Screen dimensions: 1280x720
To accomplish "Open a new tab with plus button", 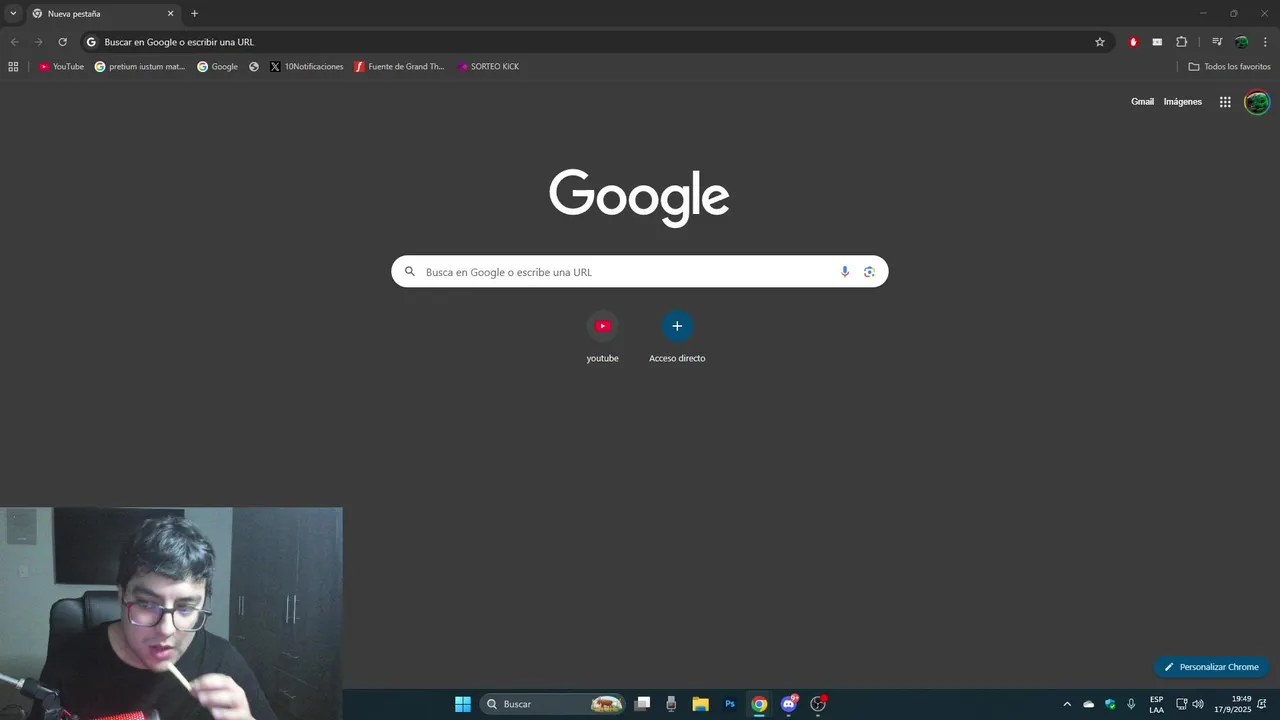I will pyautogui.click(x=194, y=14).
